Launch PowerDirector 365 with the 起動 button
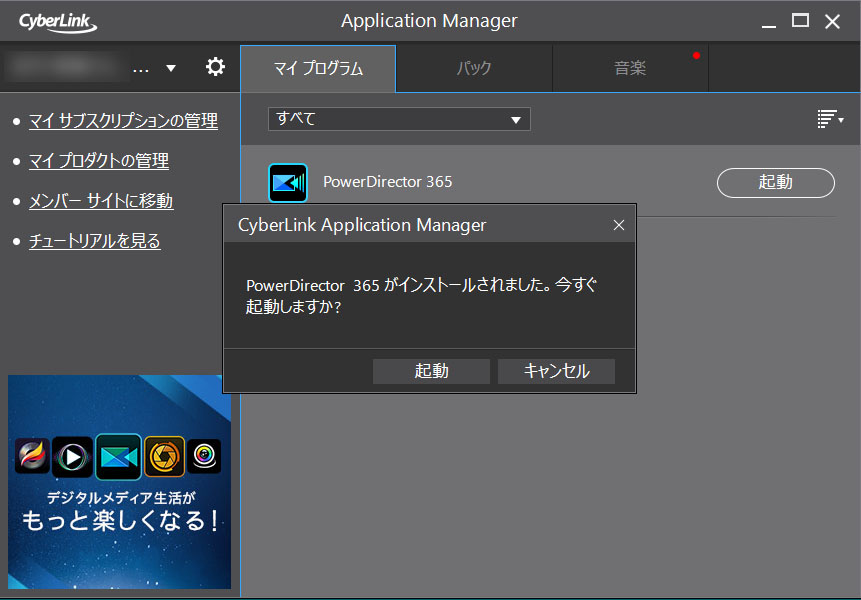The image size is (861, 600). [x=775, y=182]
